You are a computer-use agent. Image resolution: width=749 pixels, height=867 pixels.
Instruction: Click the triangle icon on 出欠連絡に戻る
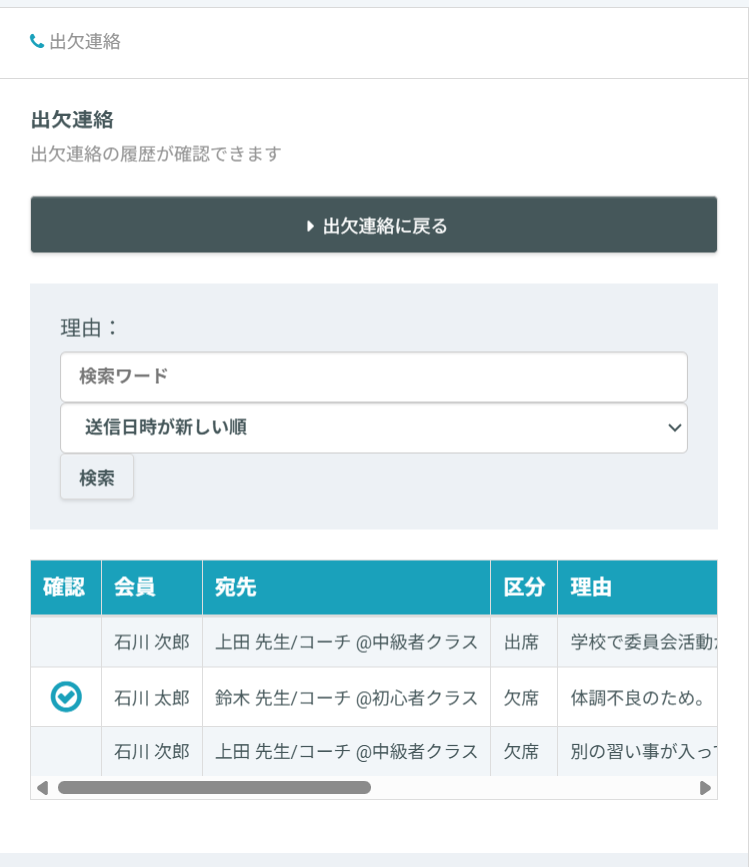click(310, 226)
